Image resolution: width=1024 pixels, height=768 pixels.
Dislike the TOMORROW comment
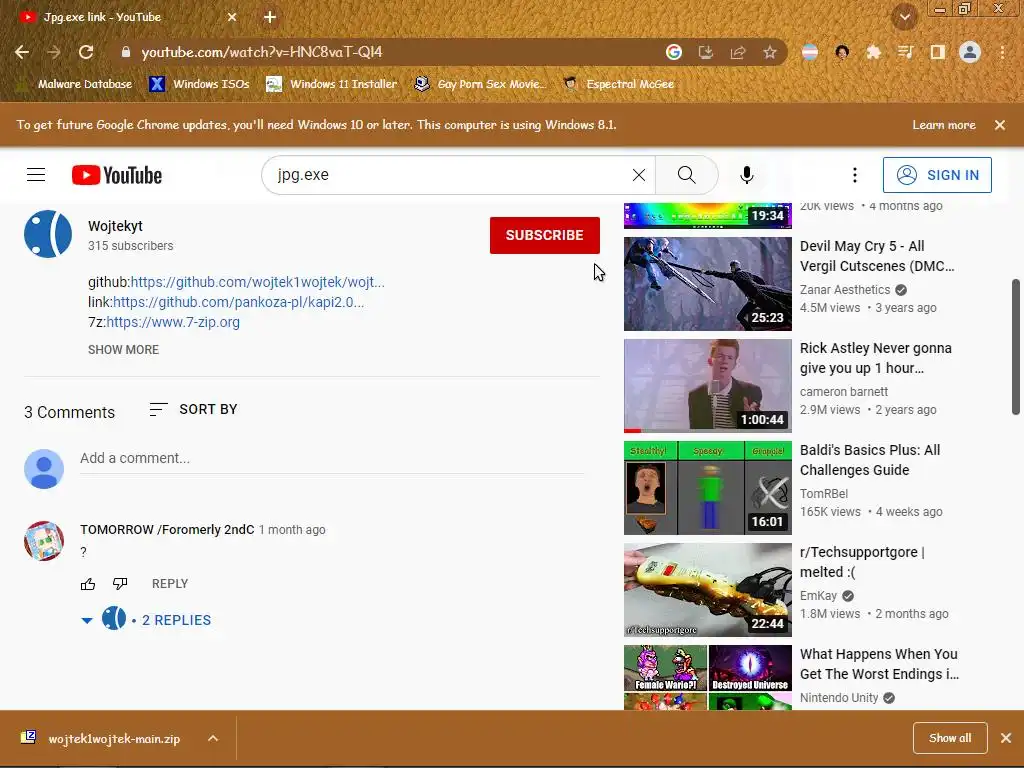pos(120,584)
